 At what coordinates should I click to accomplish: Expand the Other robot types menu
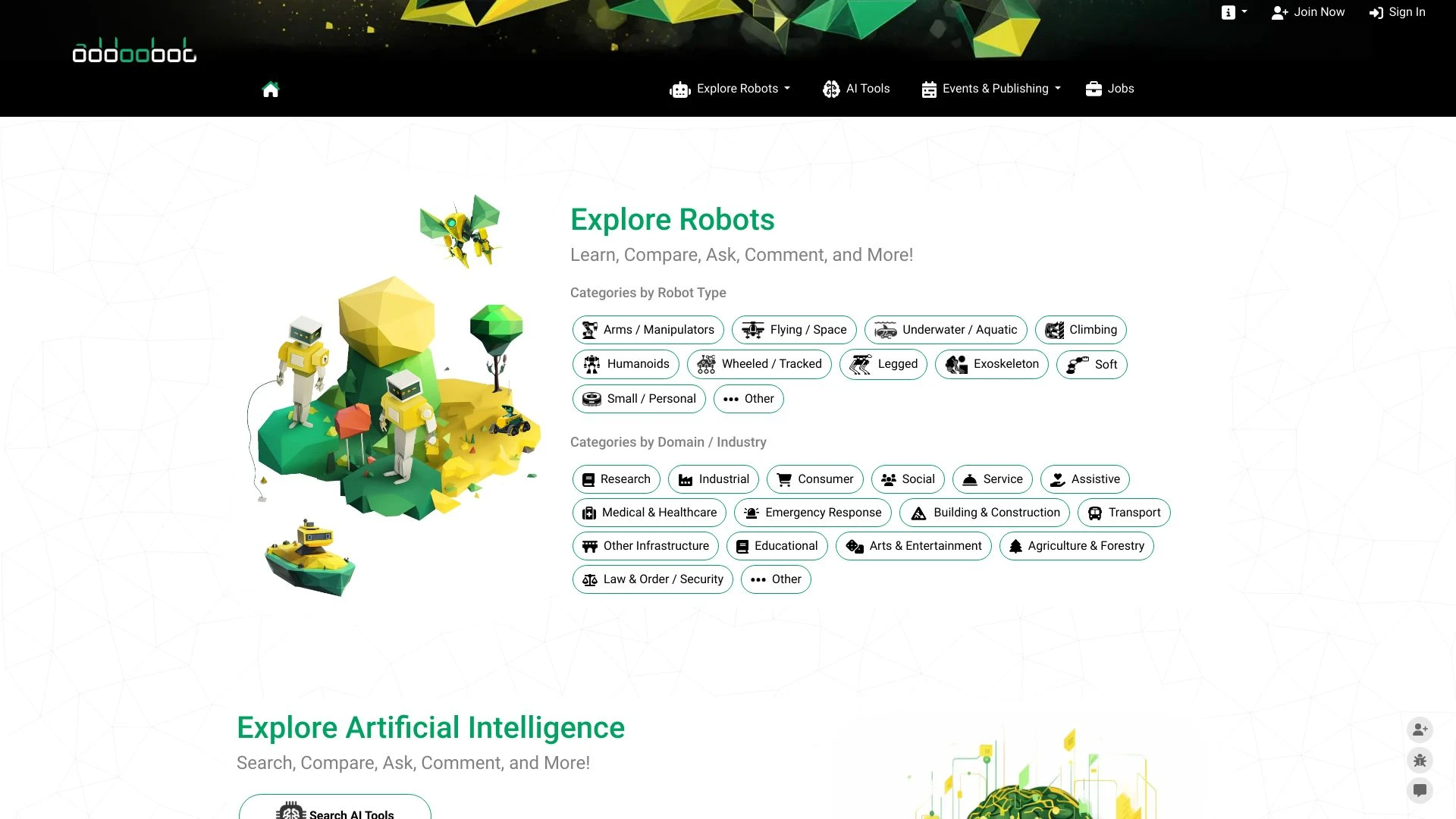click(749, 398)
